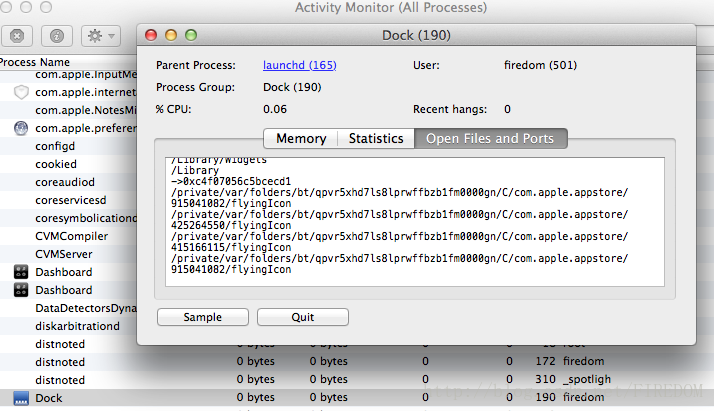Minimize the Dock (190) inspector window
The image size is (714, 411).
click(x=171, y=35)
